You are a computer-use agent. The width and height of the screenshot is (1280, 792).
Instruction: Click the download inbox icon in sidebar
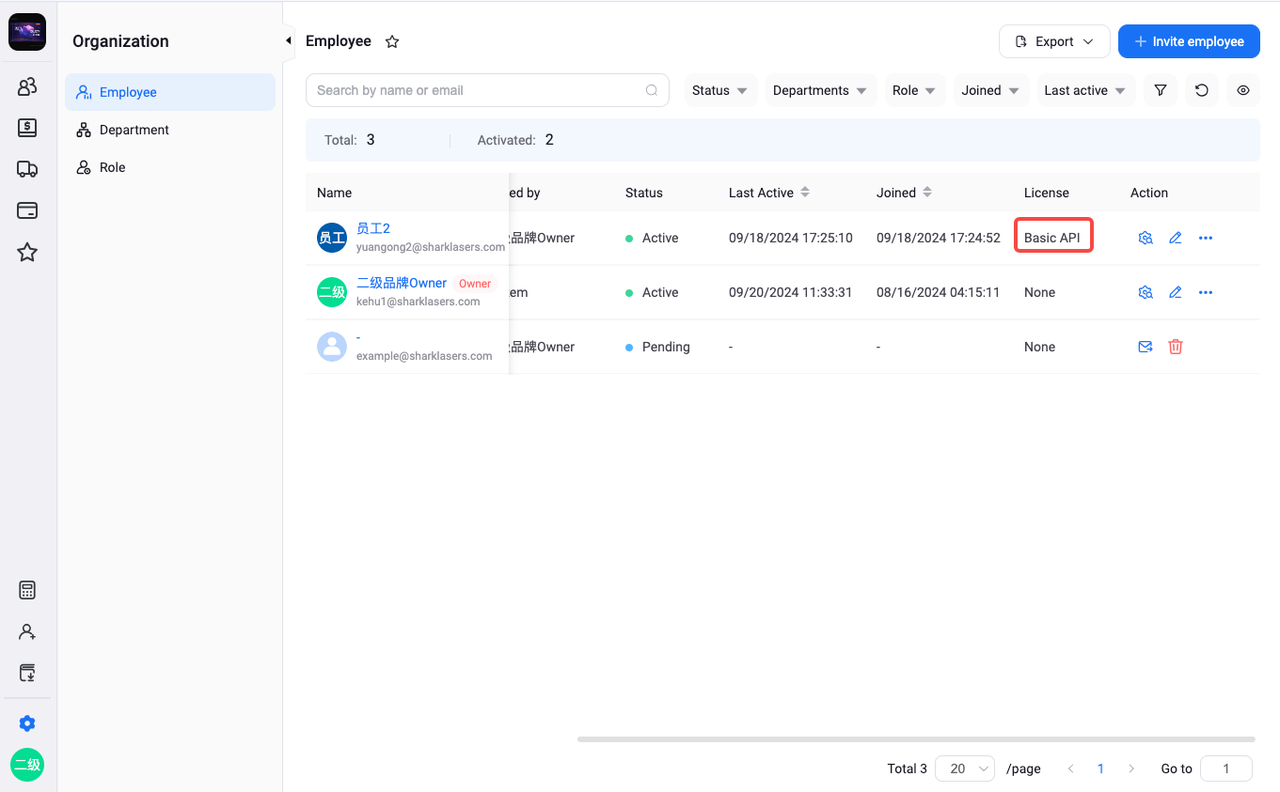[27, 673]
